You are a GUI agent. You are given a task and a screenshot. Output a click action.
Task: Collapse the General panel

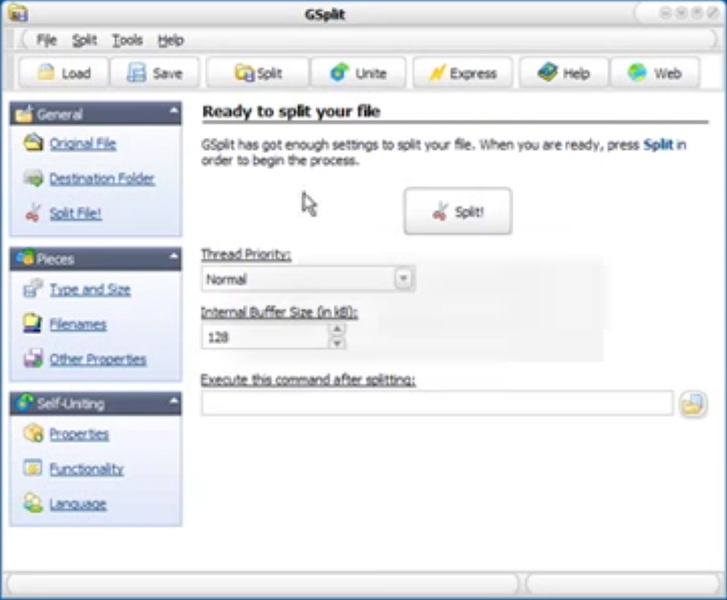tap(173, 111)
